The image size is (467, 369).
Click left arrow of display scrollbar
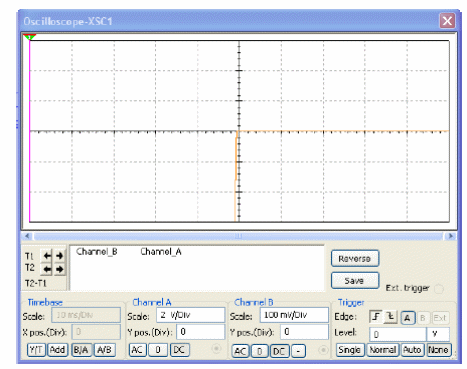27,236
